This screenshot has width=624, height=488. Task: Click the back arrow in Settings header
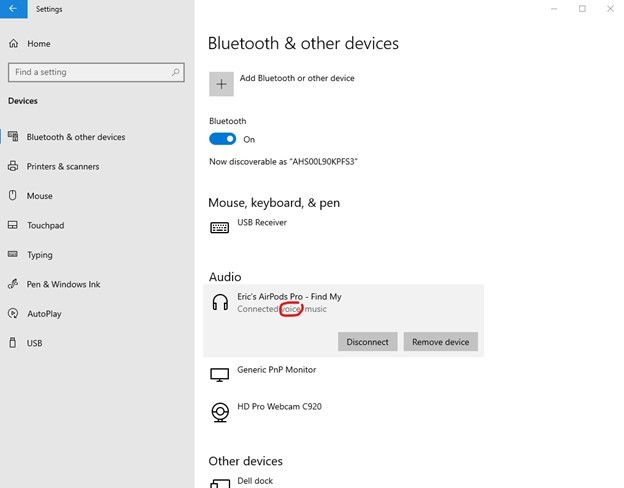click(x=13, y=9)
